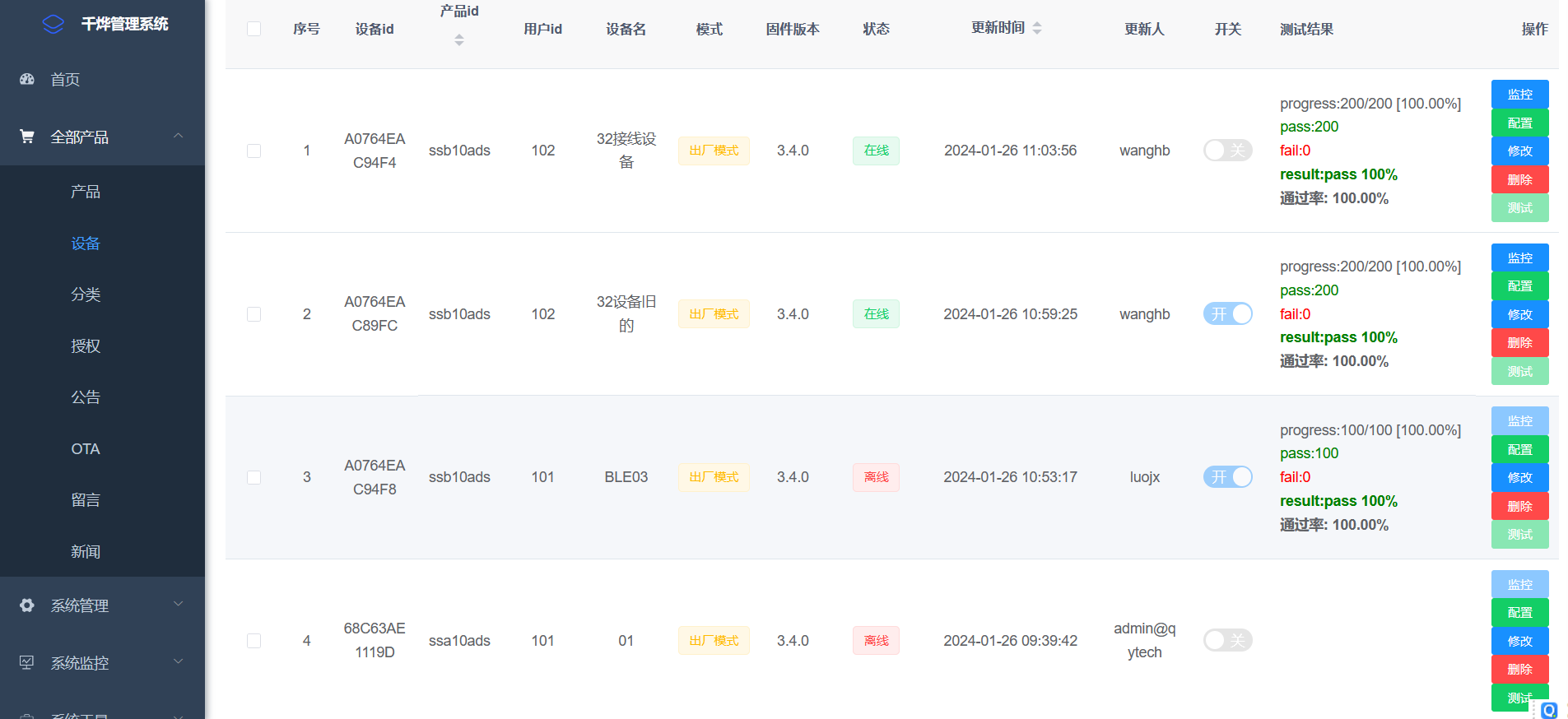Click 固件版本 column header
Image resolution: width=1568 pixels, height=719 pixels.
[793, 29]
